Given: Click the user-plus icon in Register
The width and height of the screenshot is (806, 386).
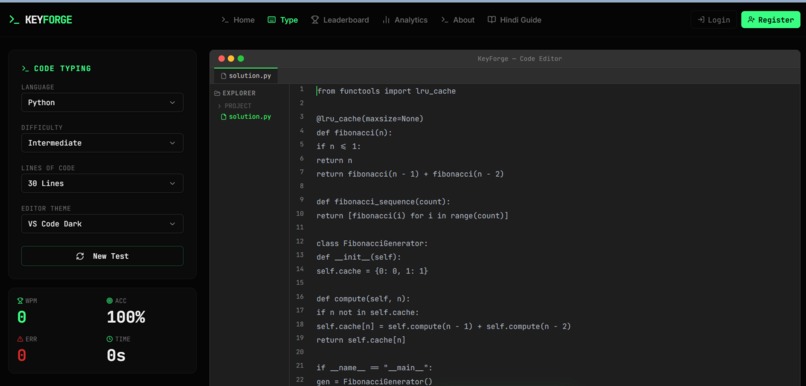Looking at the screenshot, I should [751, 20].
